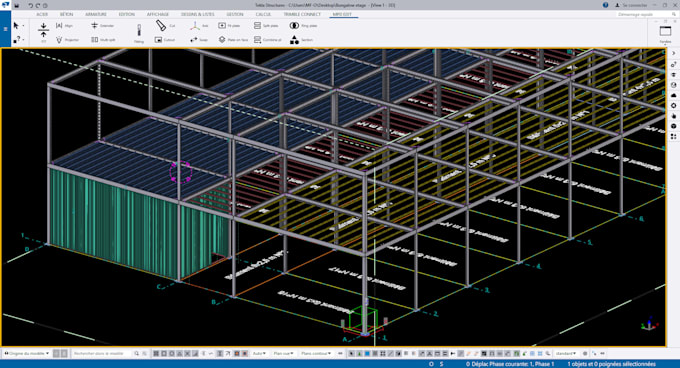This screenshot has height=368, width=680.
Task: Open the help question mark icon
Action: pyautogui.click(x=605, y=5)
